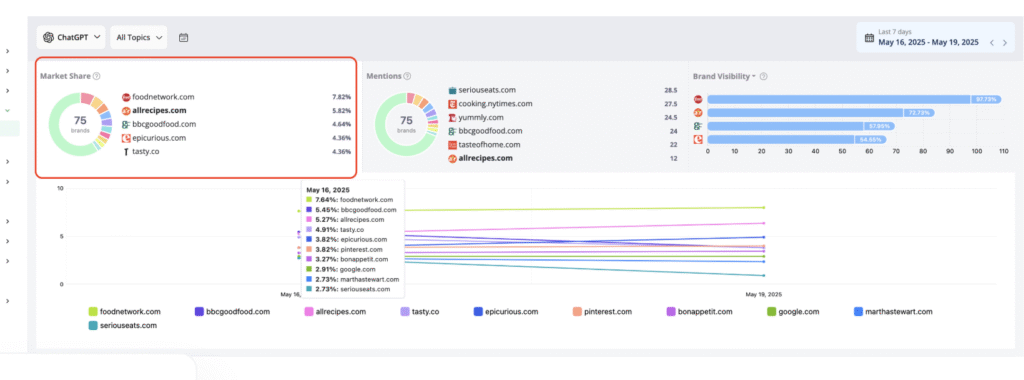Click the seriouseats.com favicon in Mentions
1024x380 pixels.
coord(453,90)
